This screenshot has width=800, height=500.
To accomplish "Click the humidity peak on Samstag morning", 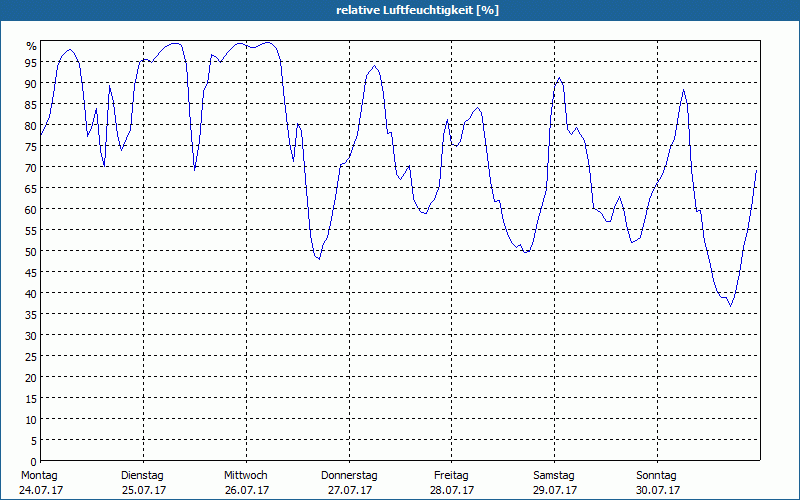I will [x=560, y=78].
